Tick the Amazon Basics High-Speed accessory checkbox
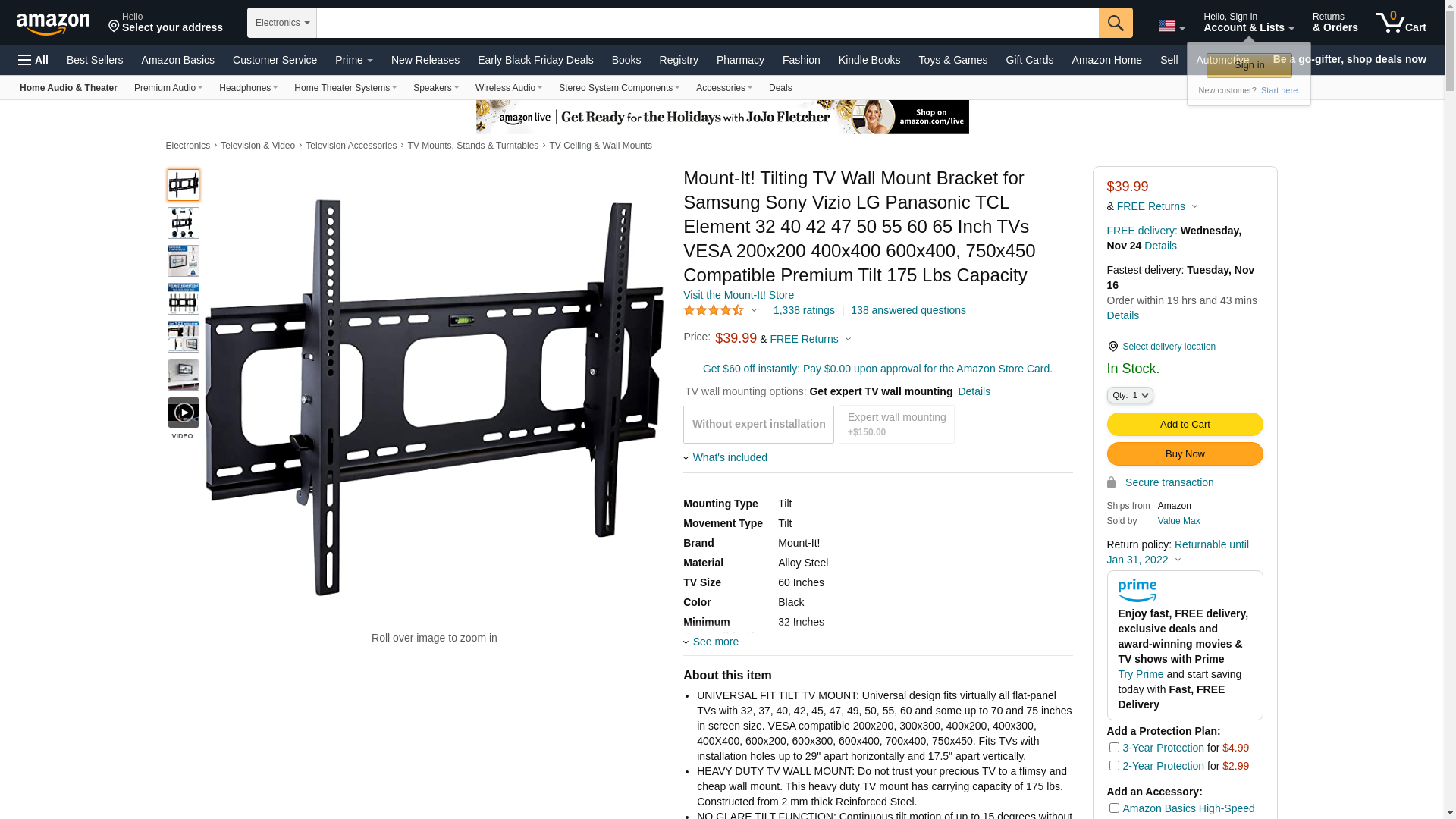 (1114, 808)
